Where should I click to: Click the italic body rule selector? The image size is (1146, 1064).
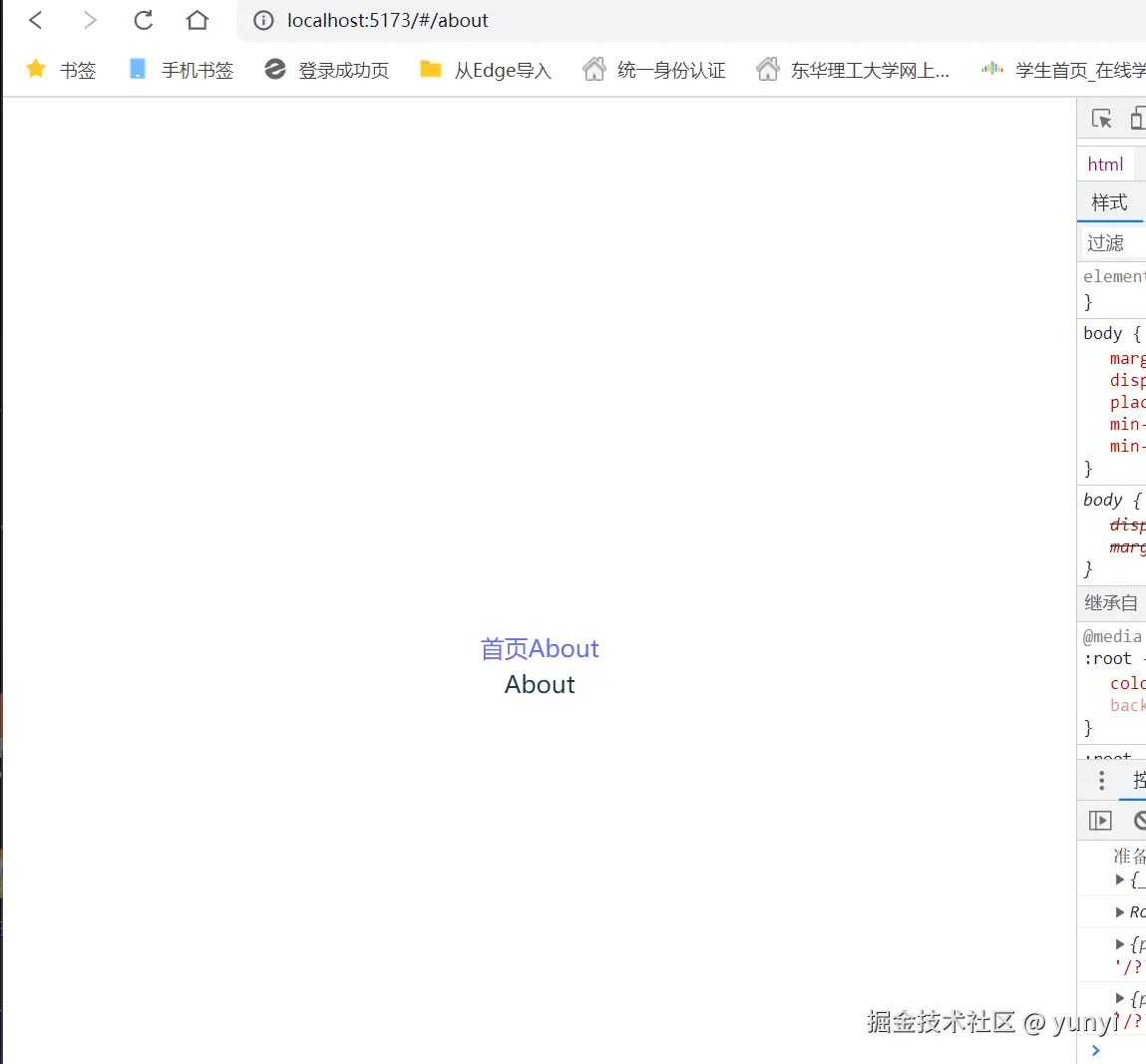coord(1102,500)
